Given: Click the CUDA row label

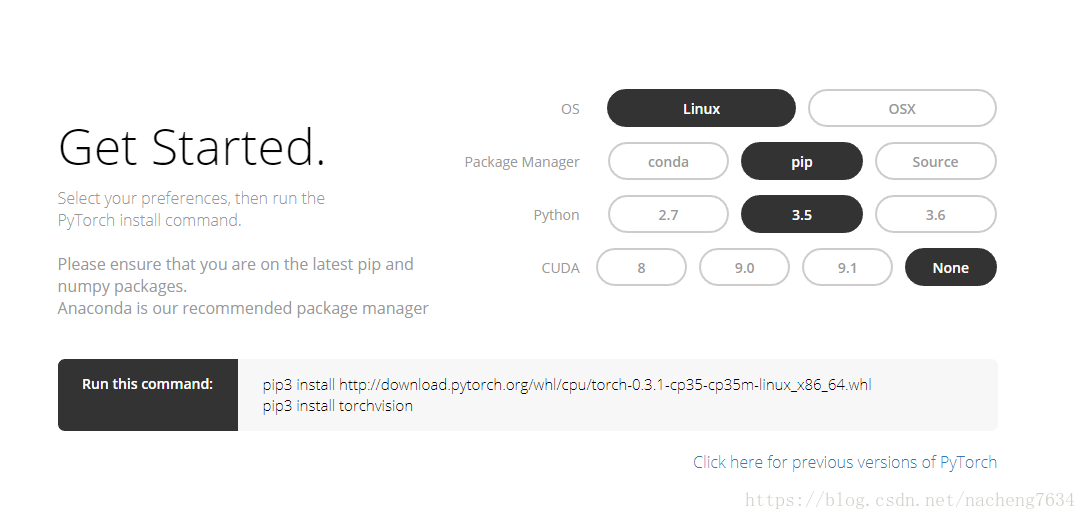Looking at the screenshot, I should pyautogui.click(x=560, y=268).
